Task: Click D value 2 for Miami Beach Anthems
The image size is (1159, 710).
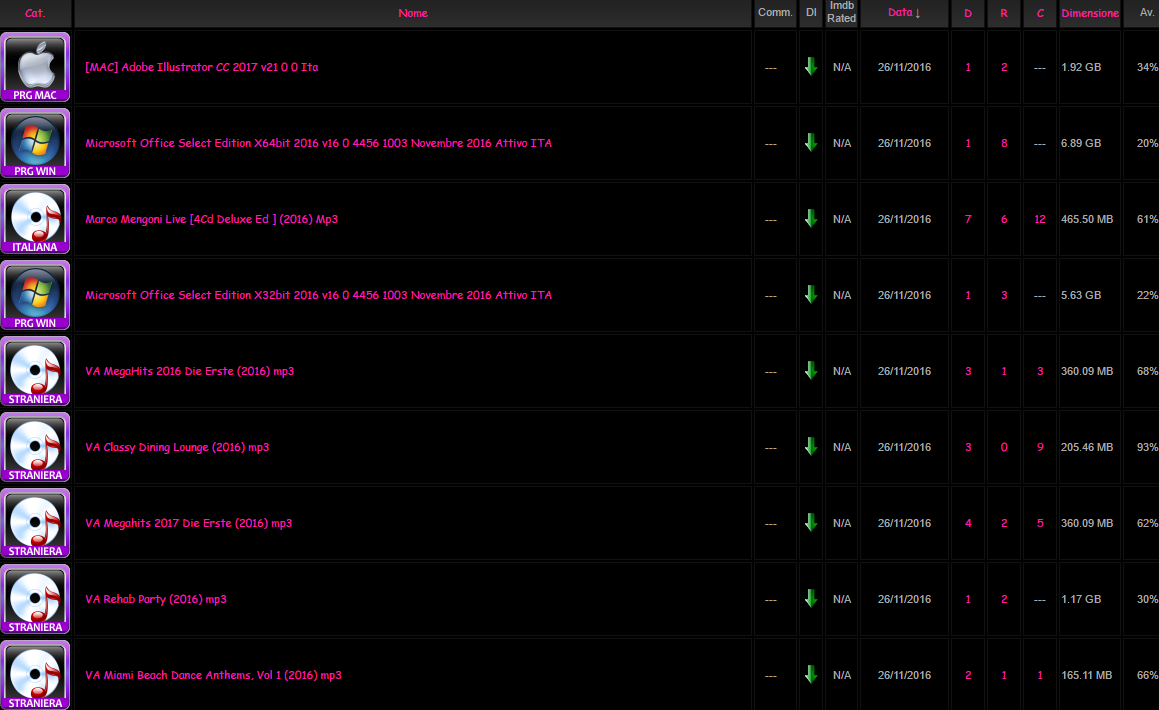Action: point(968,675)
